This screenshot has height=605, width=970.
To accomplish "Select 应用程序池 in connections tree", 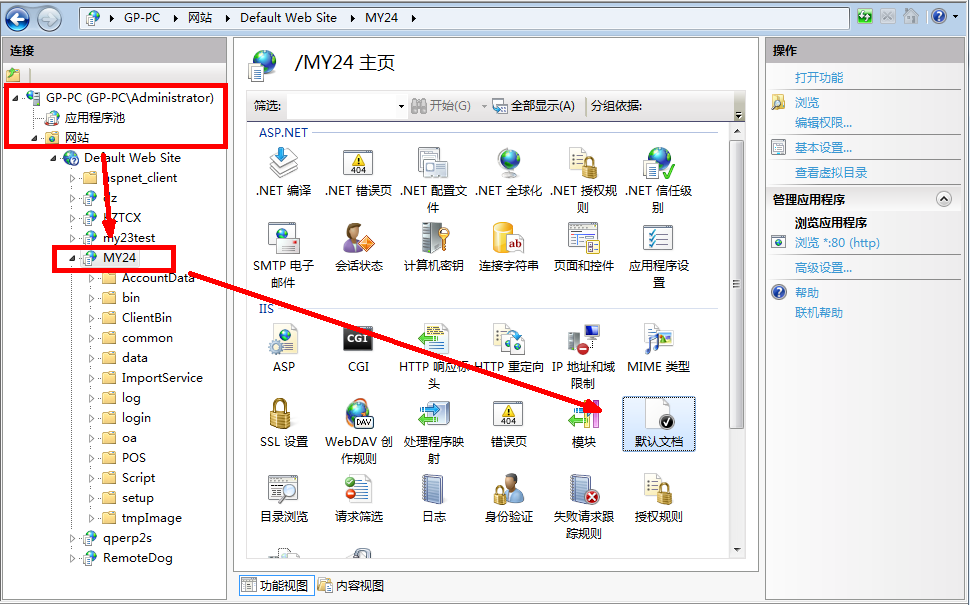I will click(95, 118).
